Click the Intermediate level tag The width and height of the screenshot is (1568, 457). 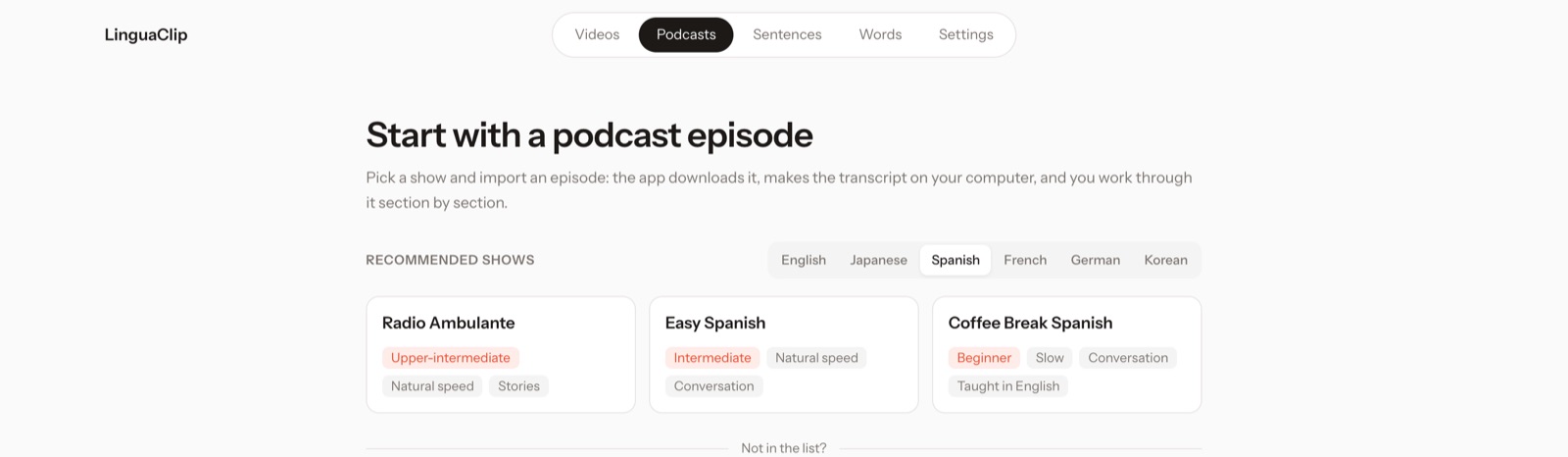click(x=712, y=358)
